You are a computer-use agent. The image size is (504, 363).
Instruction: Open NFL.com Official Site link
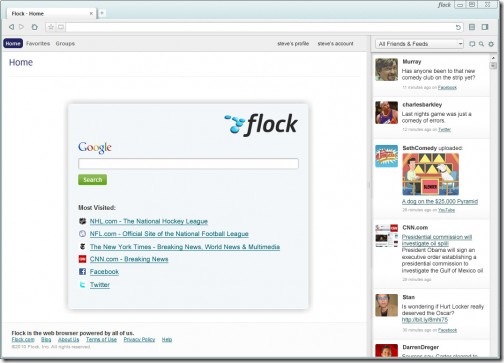point(169,234)
